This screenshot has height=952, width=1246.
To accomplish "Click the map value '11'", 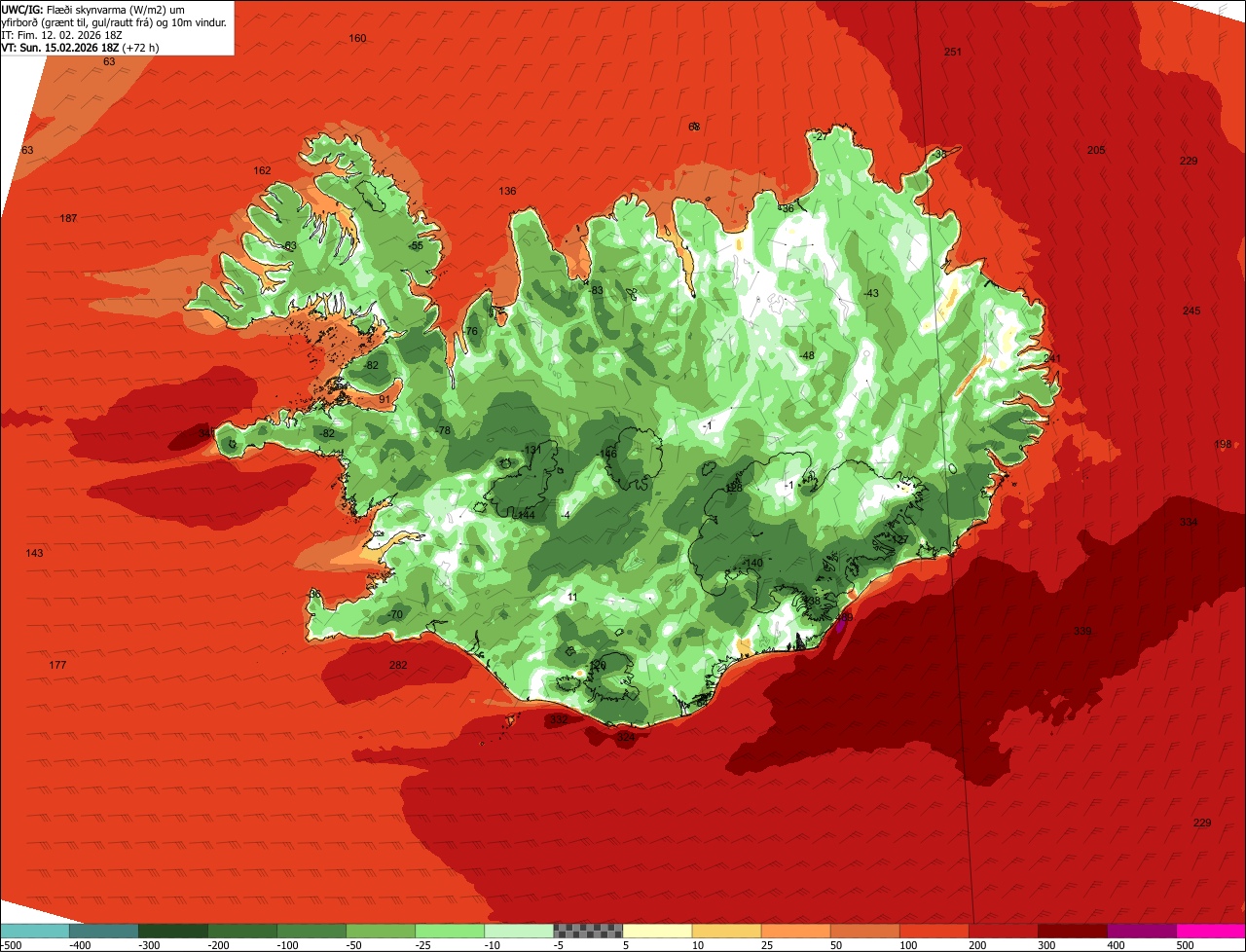I will [x=572, y=598].
